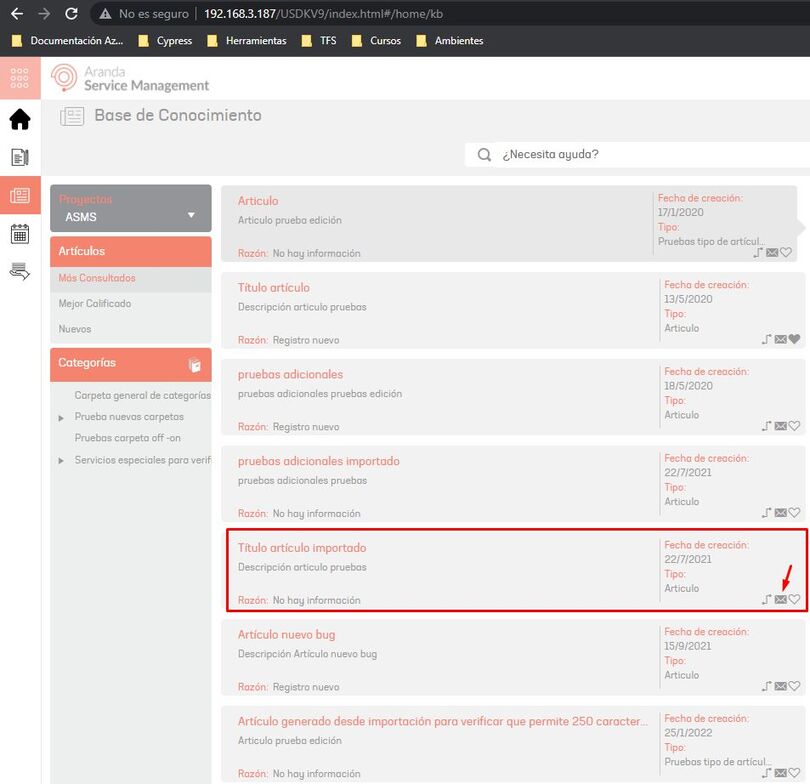
Task: Click route icon on 'Artículo generado desde importación' card
Action: [x=767, y=773]
